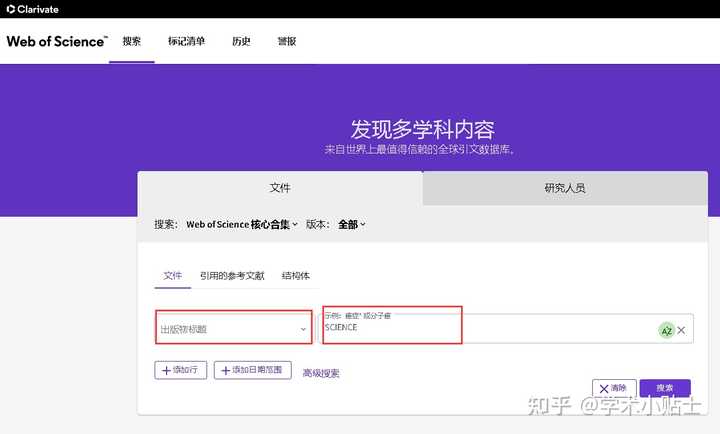This screenshot has width=720, height=434.
Task: Switch to the large 文件 search tab
Action: (280, 188)
